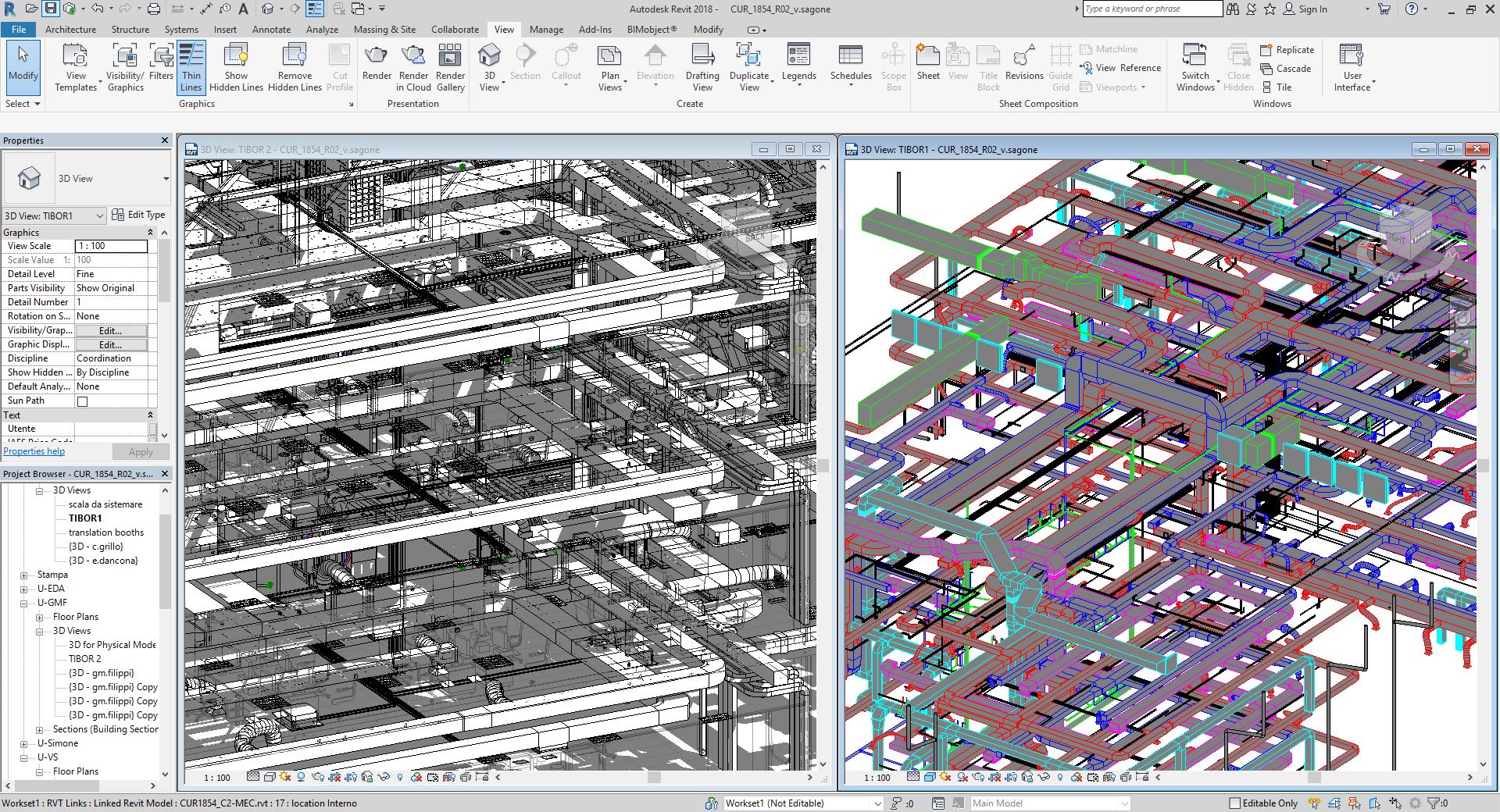The image size is (1500, 812).
Task: Switch to the Systems ribbon tab
Action: (x=181, y=29)
